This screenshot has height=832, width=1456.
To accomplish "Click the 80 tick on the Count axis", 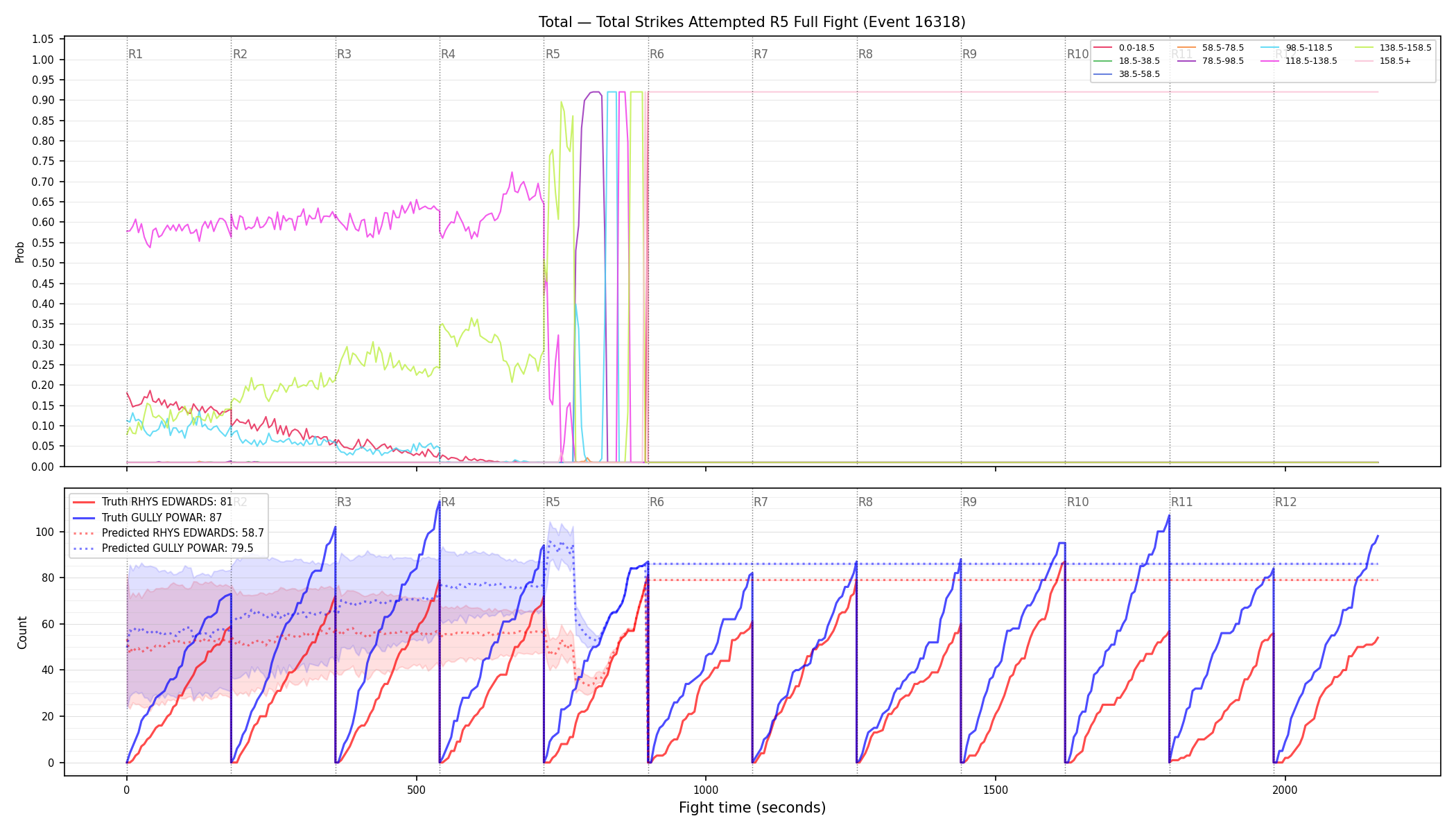I will [x=49, y=578].
